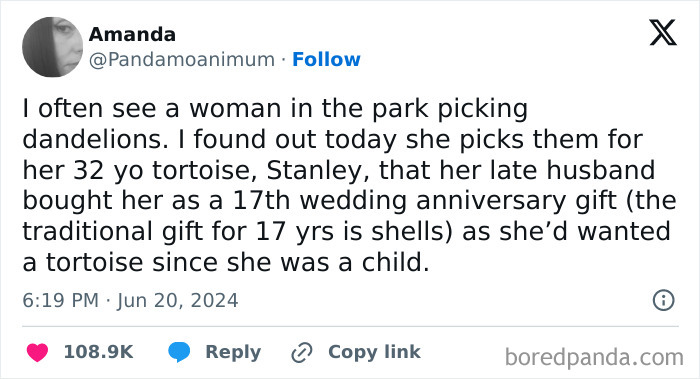The image size is (700, 379).
Task: Click the tweet body text
Action: [x=350, y=185]
